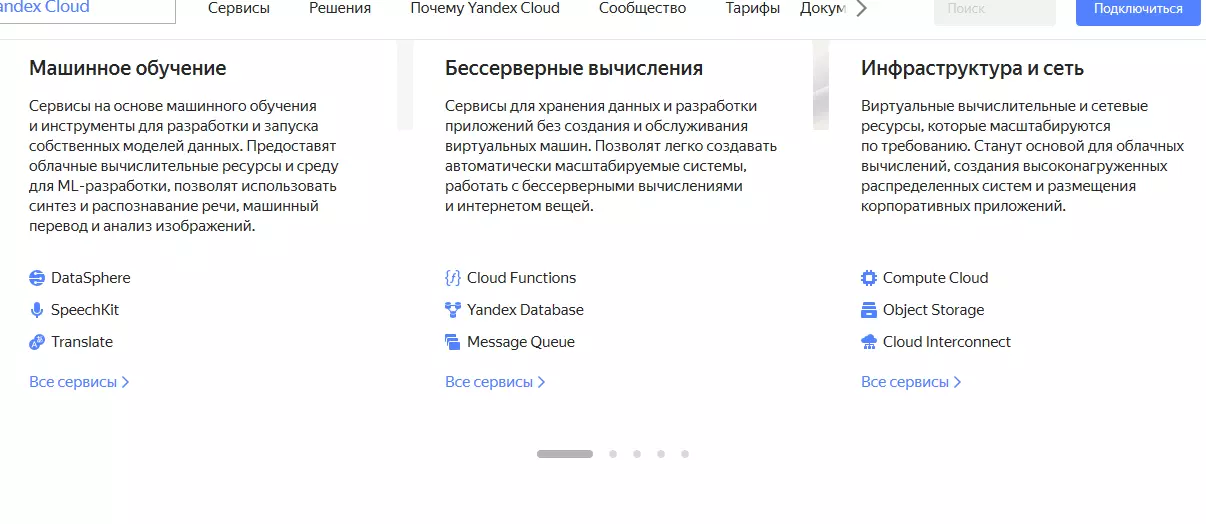Go to the second carousel slide dot

click(x=613, y=454)
